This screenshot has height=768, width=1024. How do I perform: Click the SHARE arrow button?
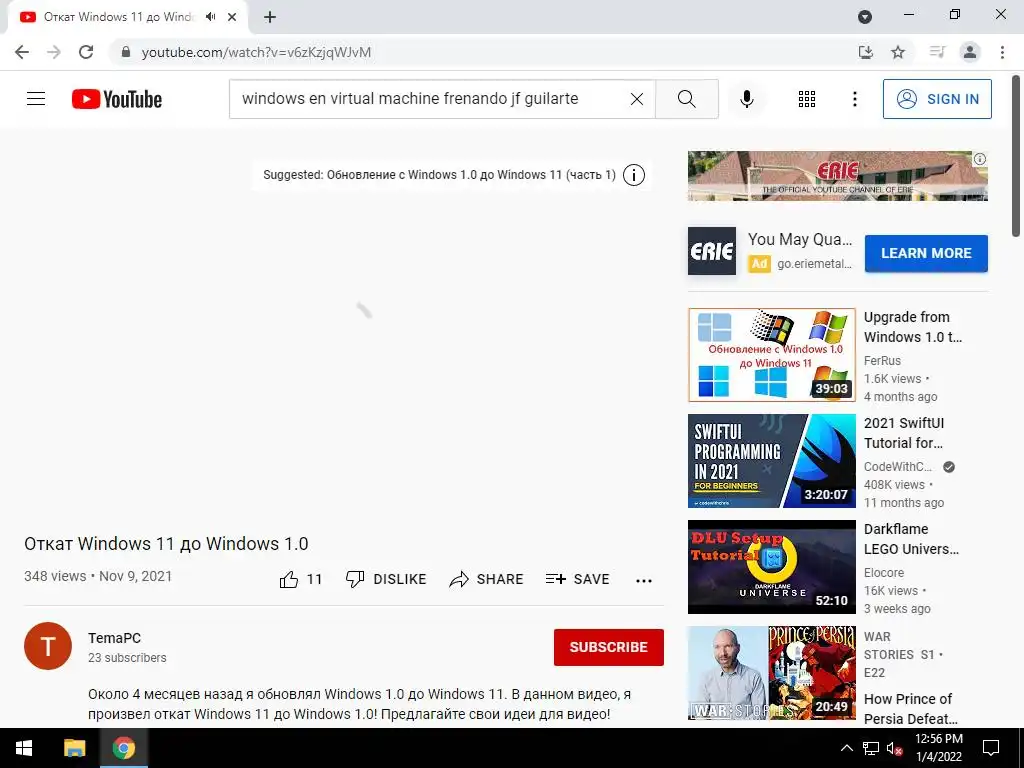pos(486,579)
